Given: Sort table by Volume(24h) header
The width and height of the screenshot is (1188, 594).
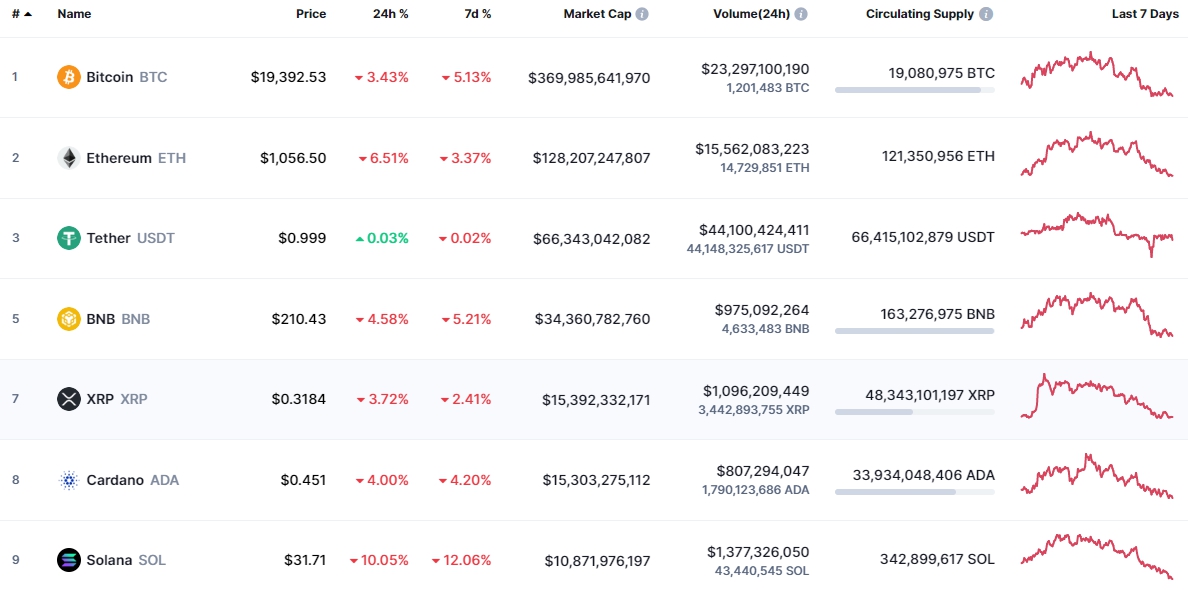Looking at the screenshot, I should pyautogui.click(x=752, y=14).
